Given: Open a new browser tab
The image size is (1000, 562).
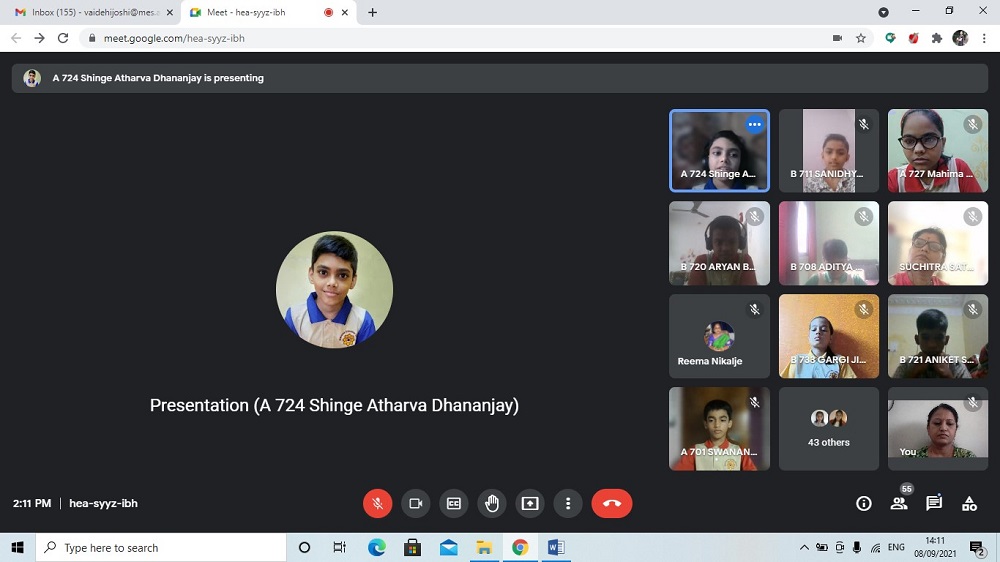Looking at the screenshot, I should click(373, 12).
